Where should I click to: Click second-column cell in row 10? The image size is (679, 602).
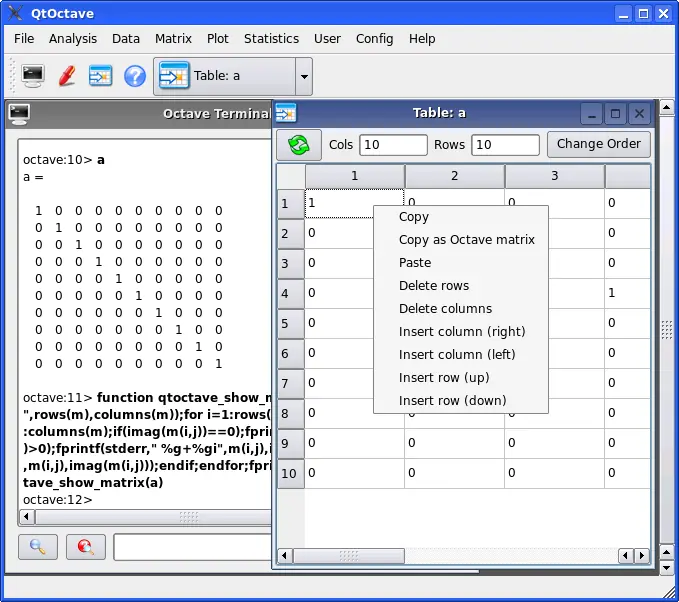click(x=454, y=473)
